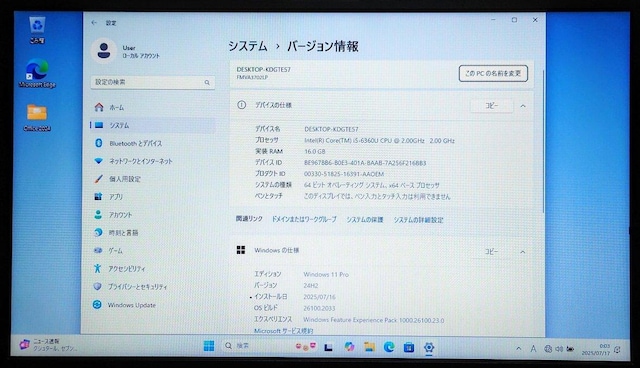This screenshot has height=368, width=640.
Task: Open the notification bell icon
Action: (618, 350)
